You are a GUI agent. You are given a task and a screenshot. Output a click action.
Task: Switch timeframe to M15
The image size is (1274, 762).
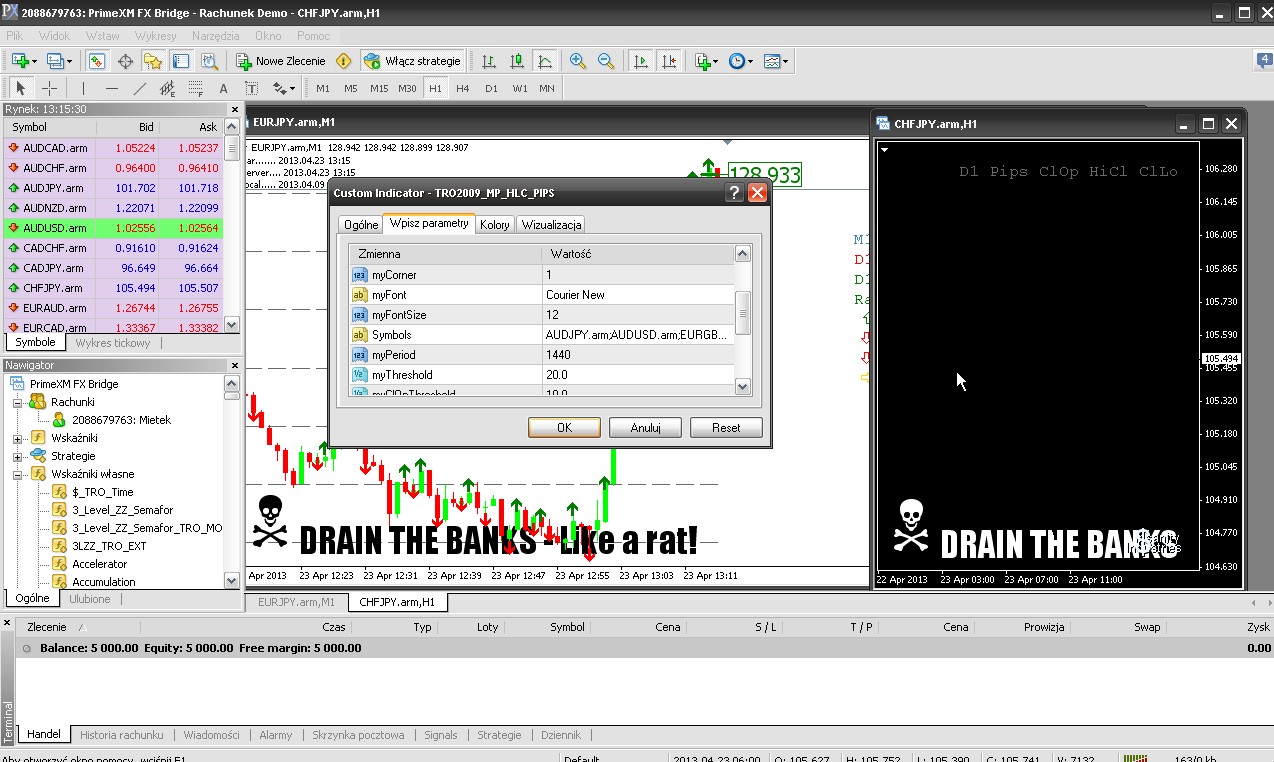379,88
